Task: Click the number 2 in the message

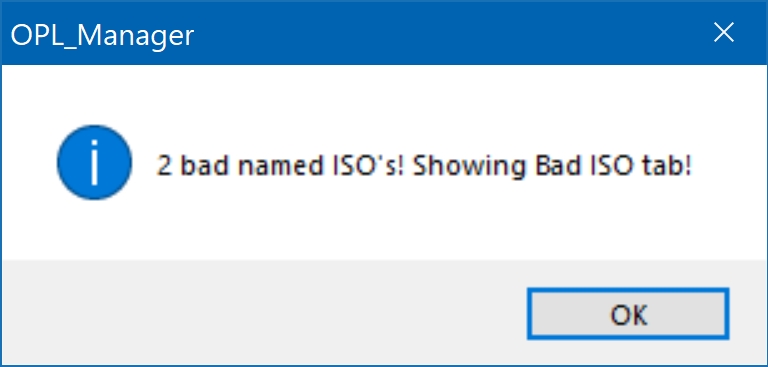Action: click(x=164, y=166)
